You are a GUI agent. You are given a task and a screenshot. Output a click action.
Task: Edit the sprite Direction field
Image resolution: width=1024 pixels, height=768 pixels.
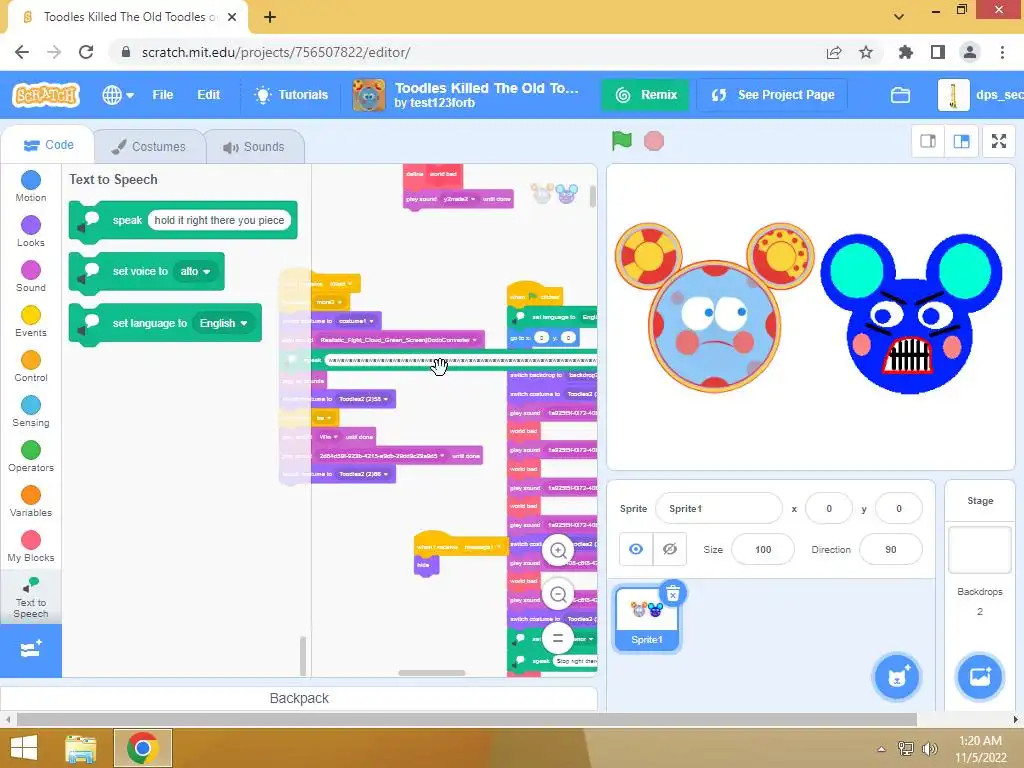(x=891, y=549)
